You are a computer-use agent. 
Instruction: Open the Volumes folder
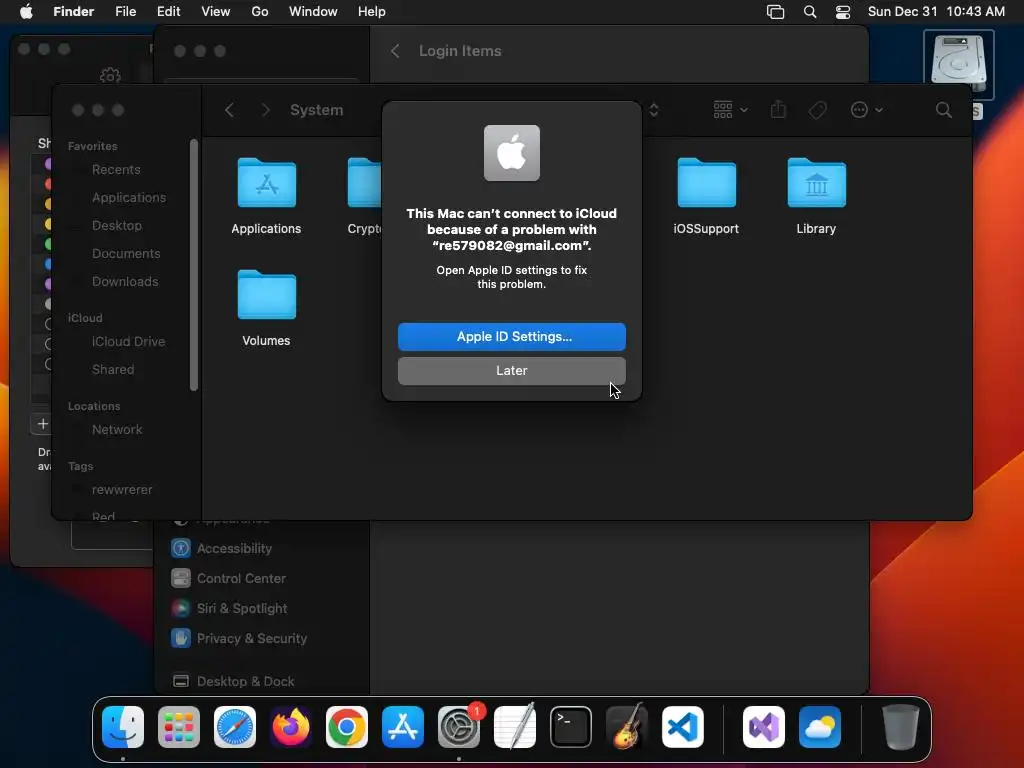266,308
